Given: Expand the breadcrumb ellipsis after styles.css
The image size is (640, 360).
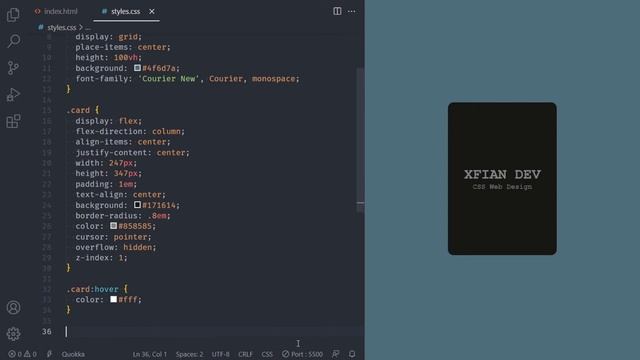Looking at the screenshot, I should pyautogui.click(x=88, y=27).
